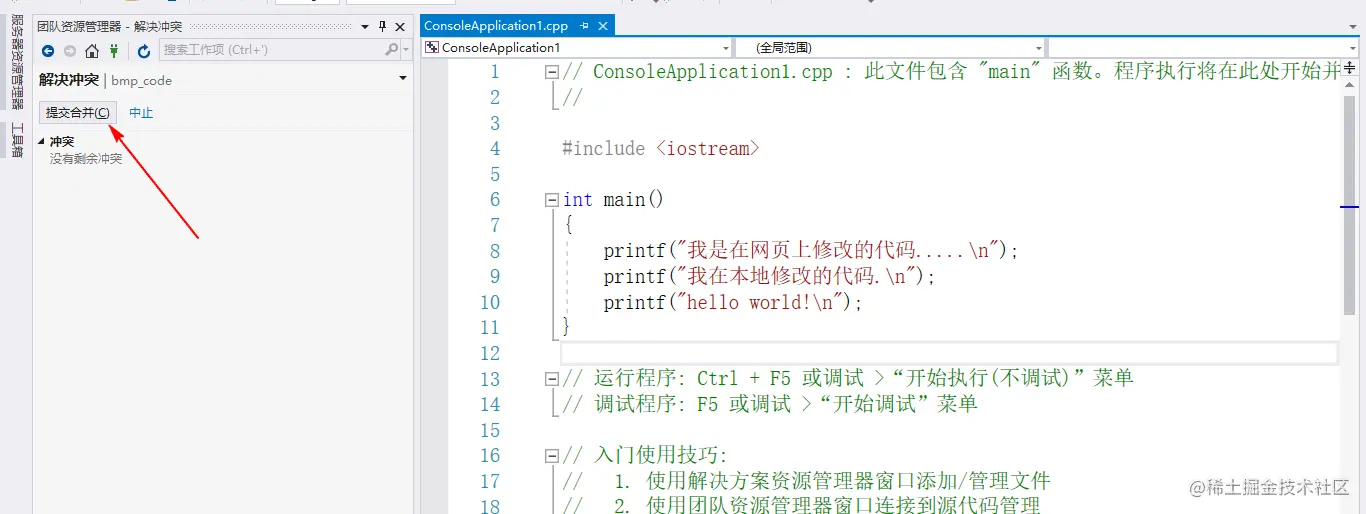Go back in Team Explorer

48,50
